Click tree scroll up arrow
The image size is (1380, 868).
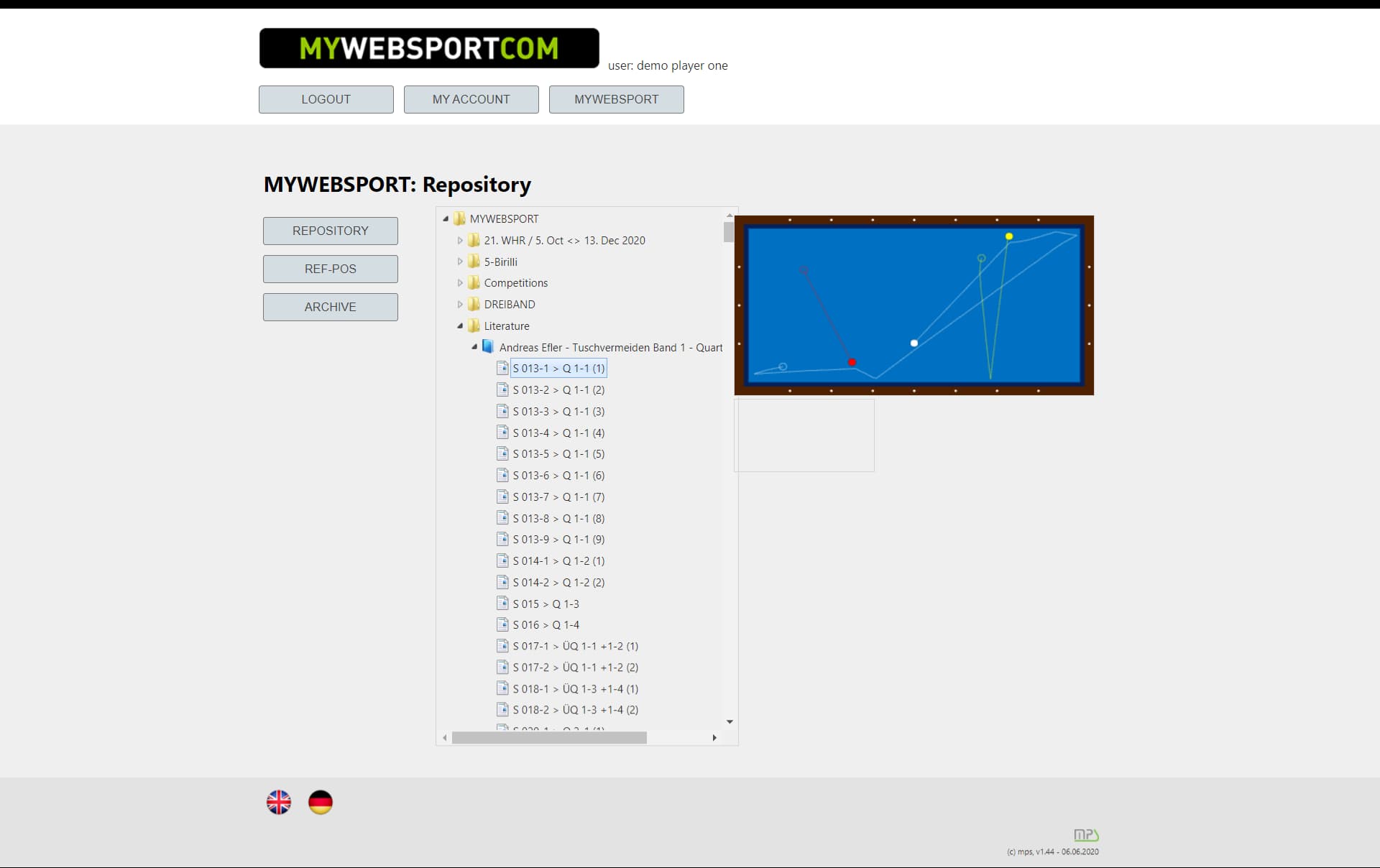tap(730, 215)
